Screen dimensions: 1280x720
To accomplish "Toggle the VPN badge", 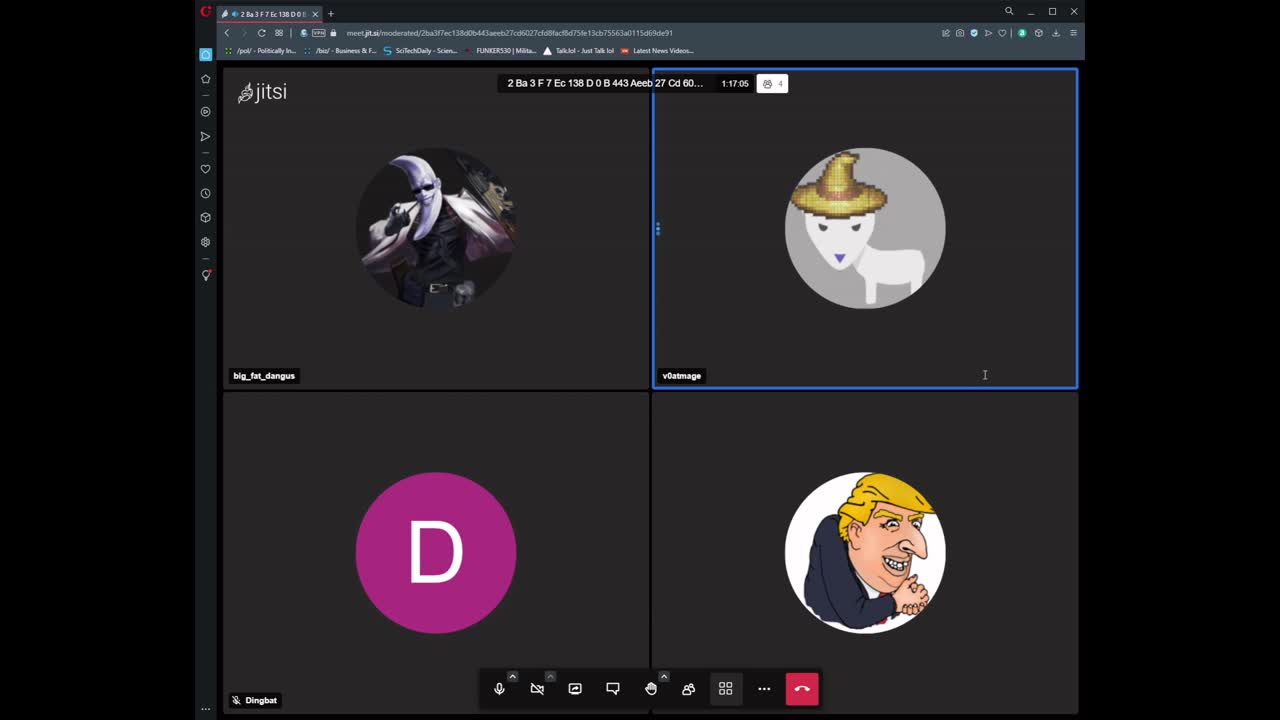I will pos(319,33).
